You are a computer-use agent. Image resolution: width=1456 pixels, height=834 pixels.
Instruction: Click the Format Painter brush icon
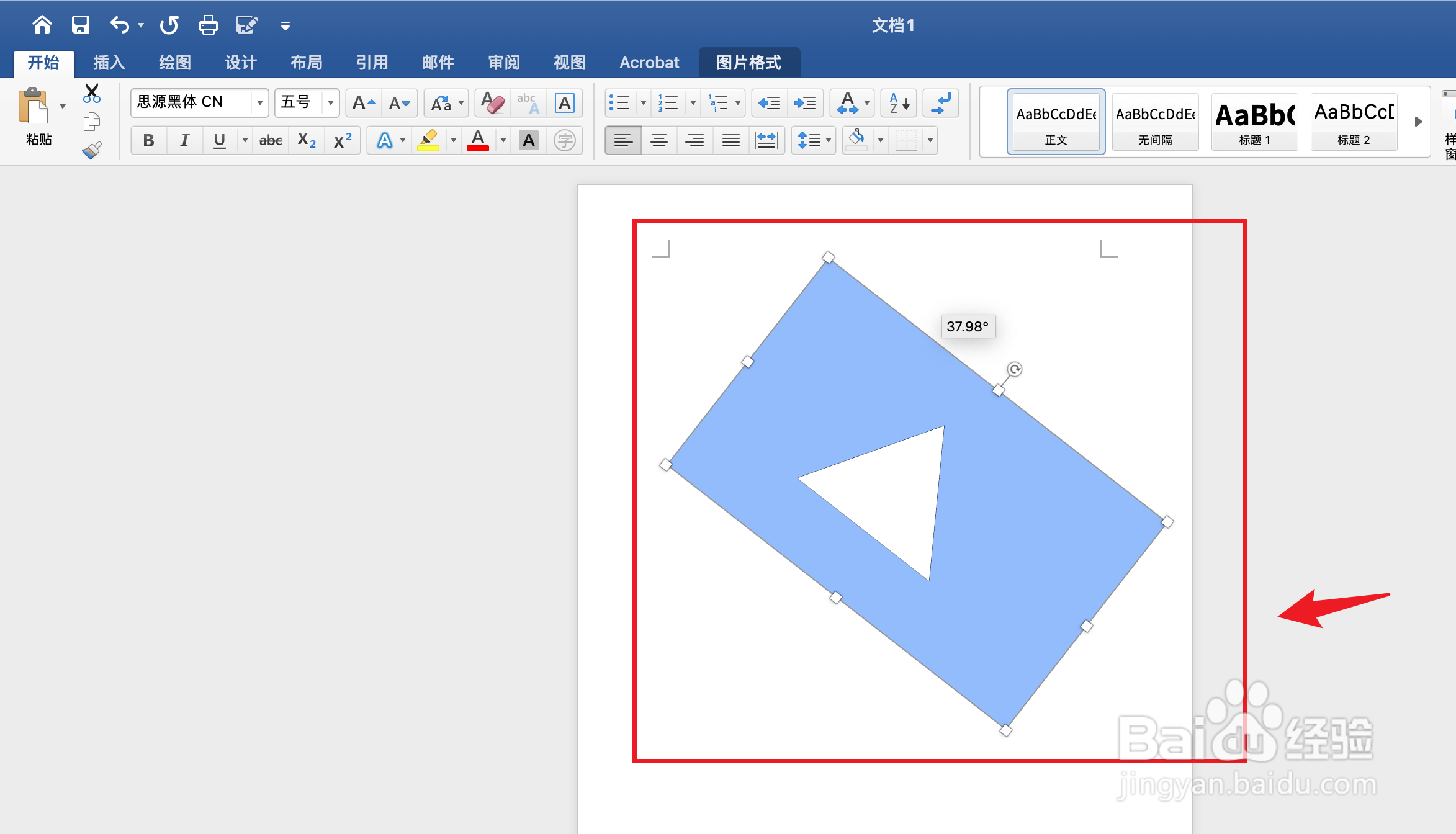pyautogui.click(x=92, y=150)
